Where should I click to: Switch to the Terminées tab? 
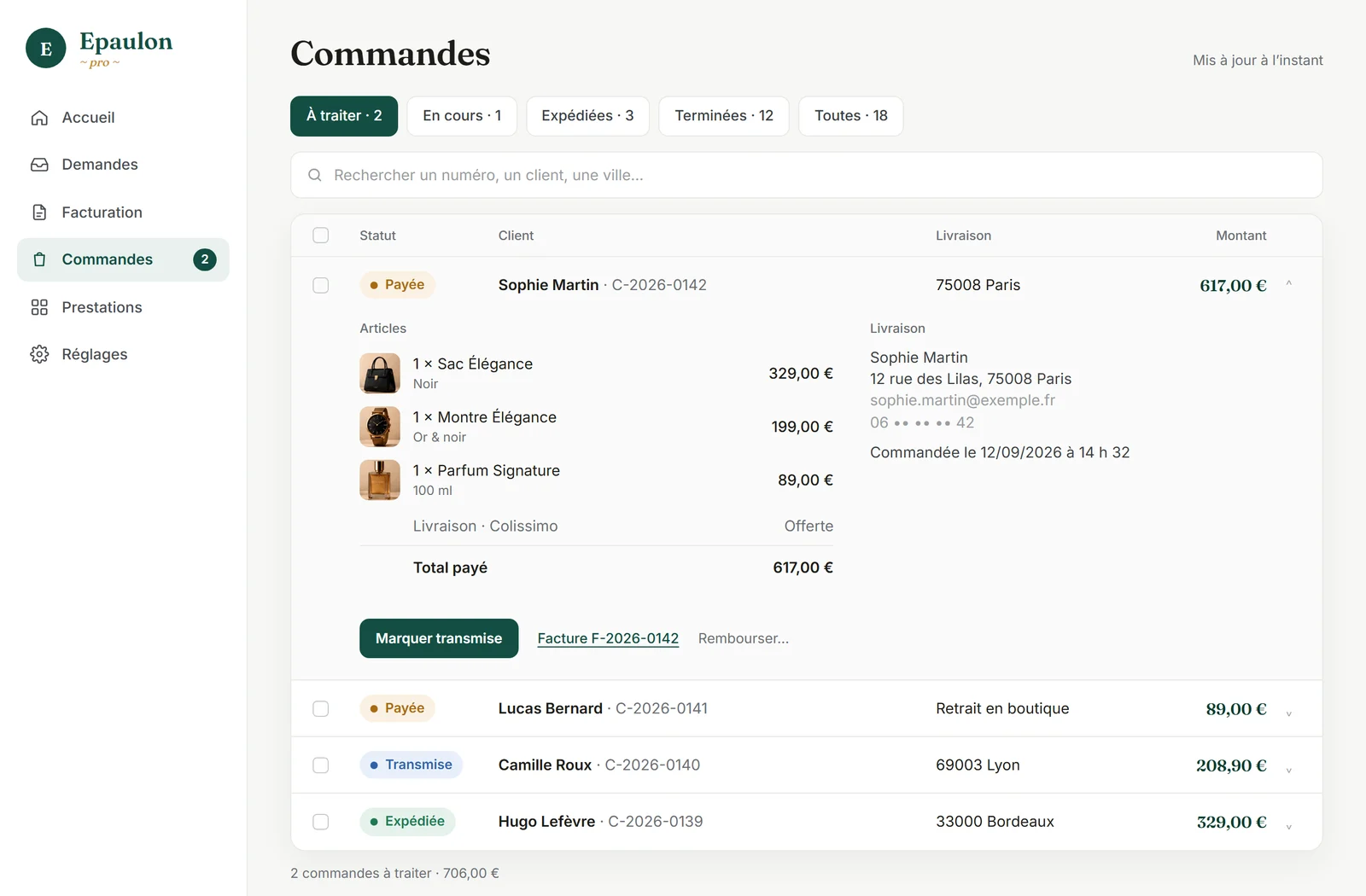pyautogui.click(x=724, y=116)
